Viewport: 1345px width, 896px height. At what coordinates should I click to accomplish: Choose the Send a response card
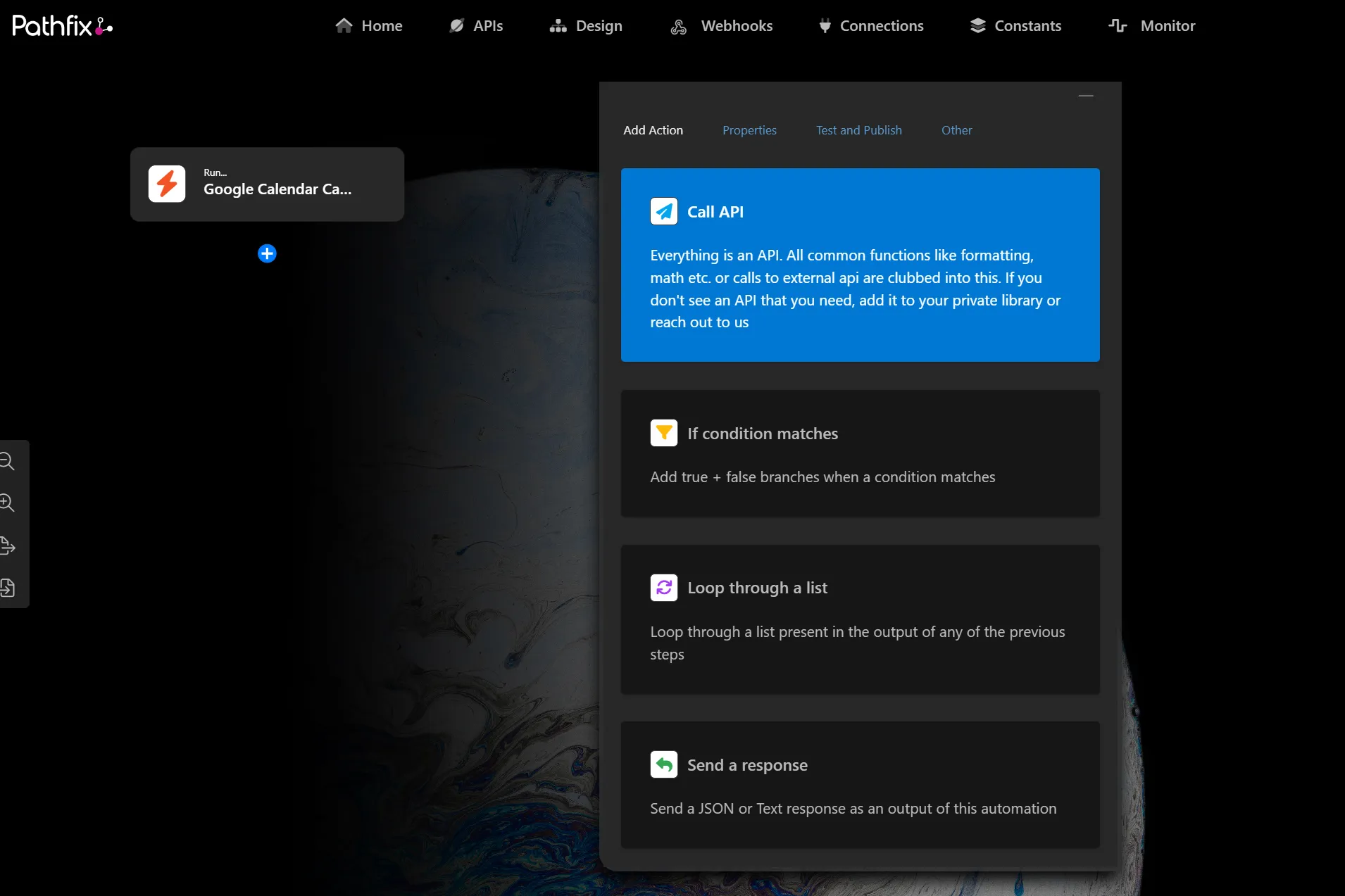(x=860, y=785)
